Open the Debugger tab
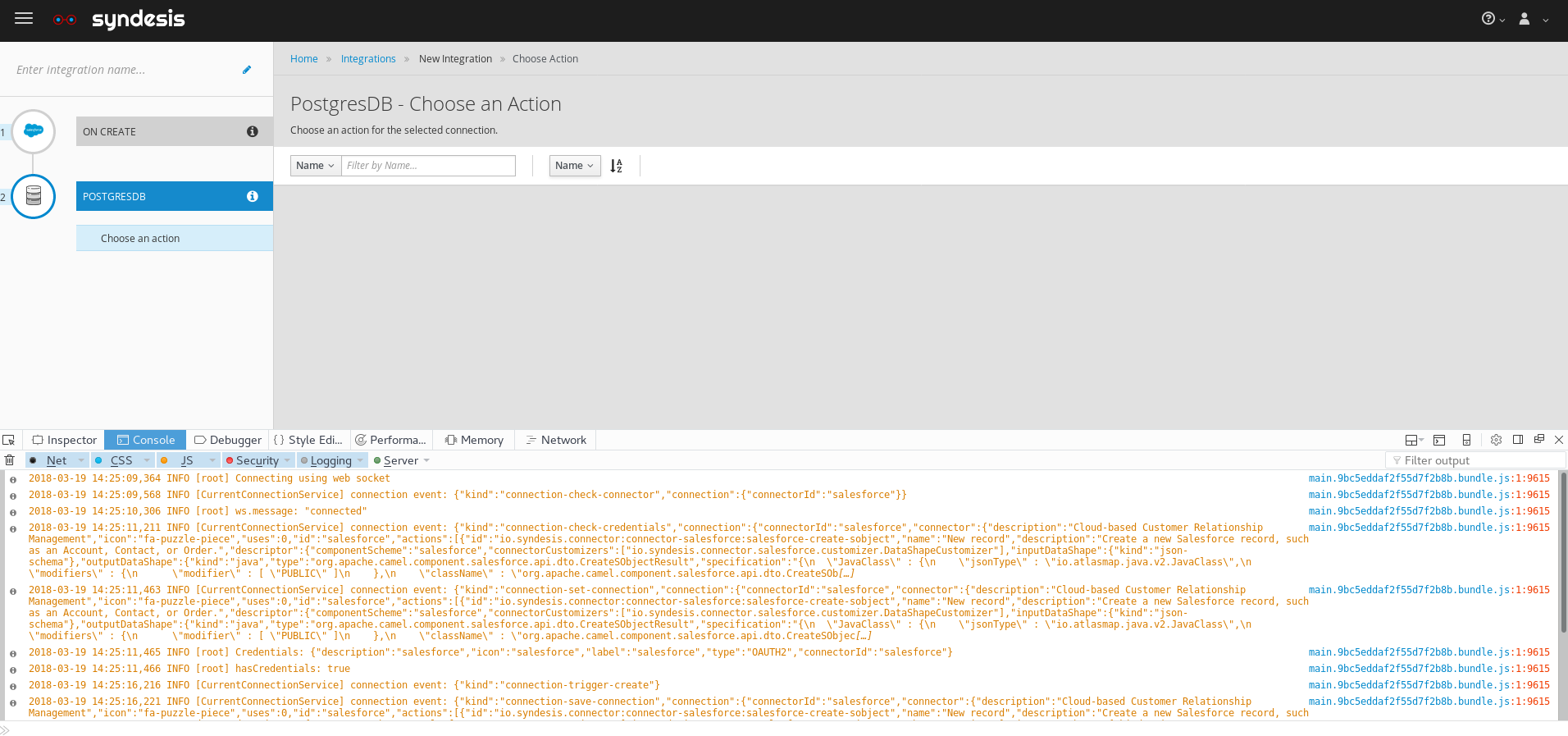Screen dimensions: 1568x736 click(x=227, y=440)
